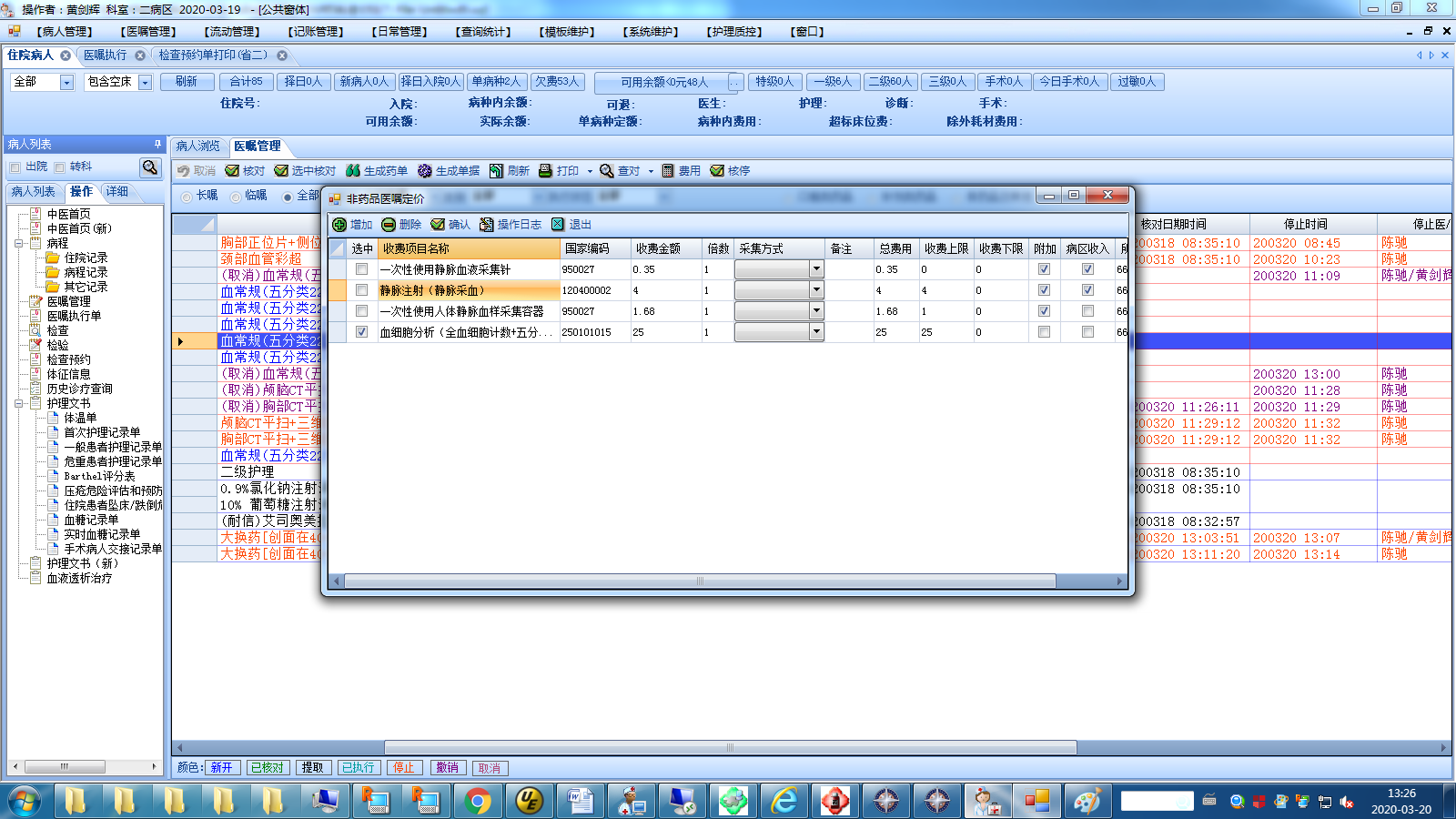The height and width of the screenshot is (819, 1456).
Task: Collapse the 护理文书 tree node
Action: tap(18, 403)
